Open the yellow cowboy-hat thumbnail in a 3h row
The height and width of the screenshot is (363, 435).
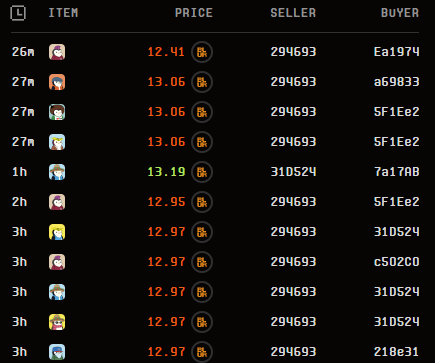point(57,322)
